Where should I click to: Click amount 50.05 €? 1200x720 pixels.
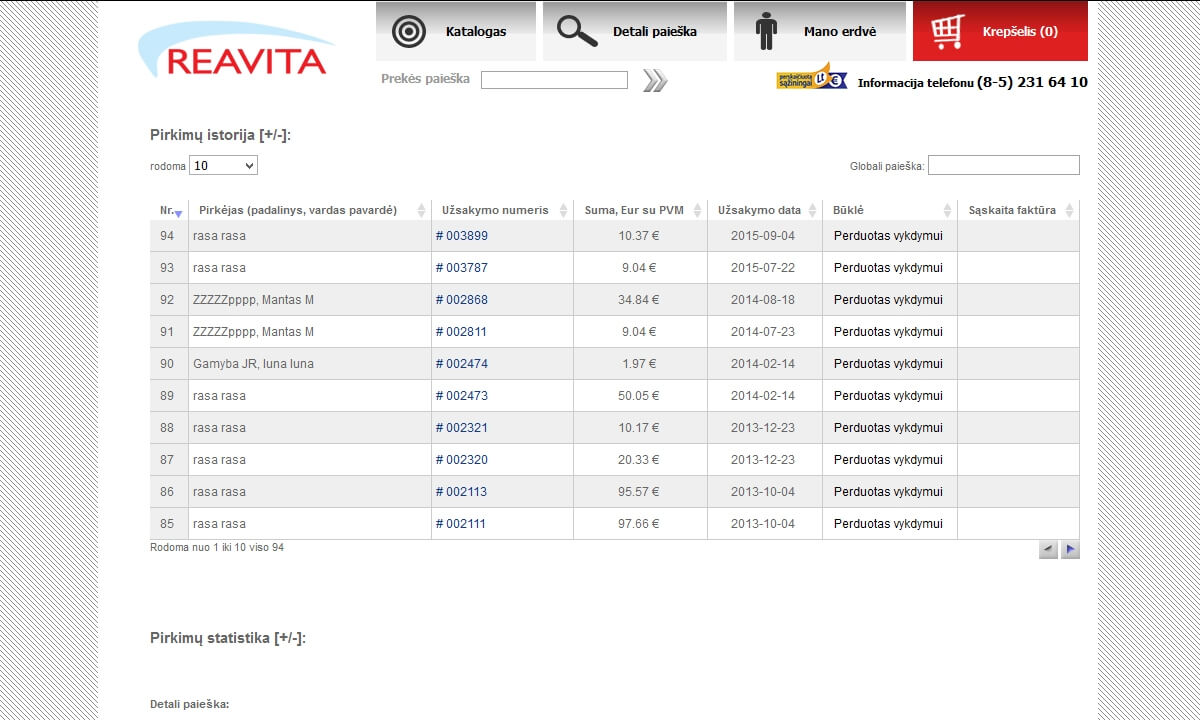[x=638, y=396]
